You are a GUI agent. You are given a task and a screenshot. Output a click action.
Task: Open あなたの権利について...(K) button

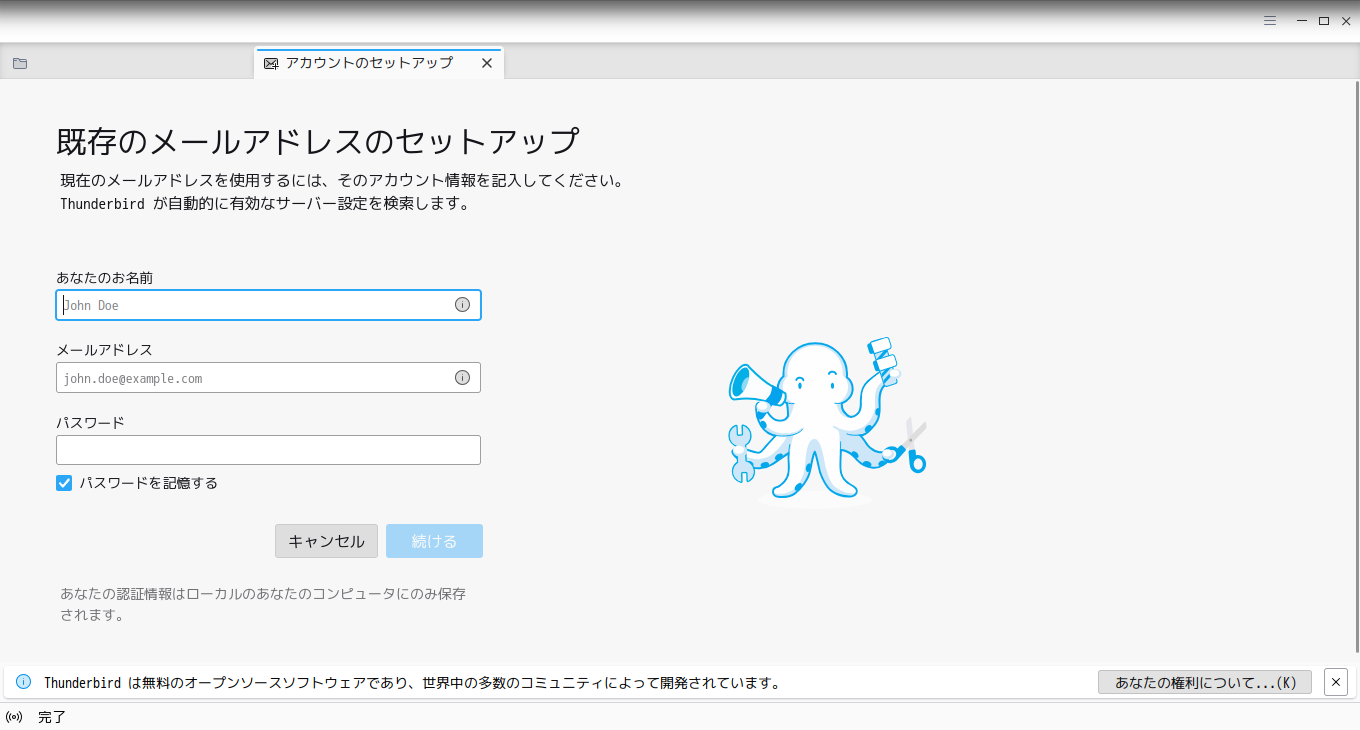(x=1205, y=682)
